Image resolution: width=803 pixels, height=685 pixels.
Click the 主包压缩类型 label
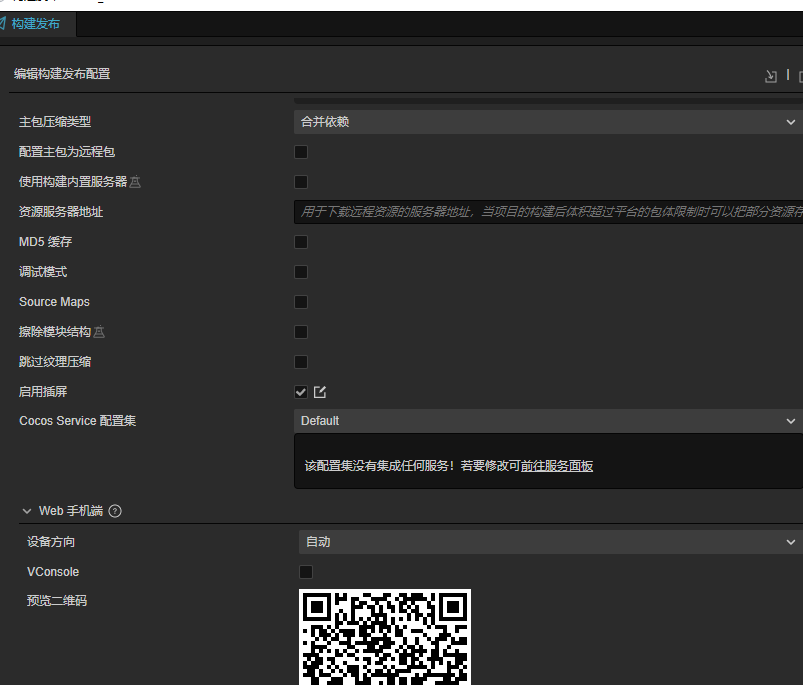55,122
